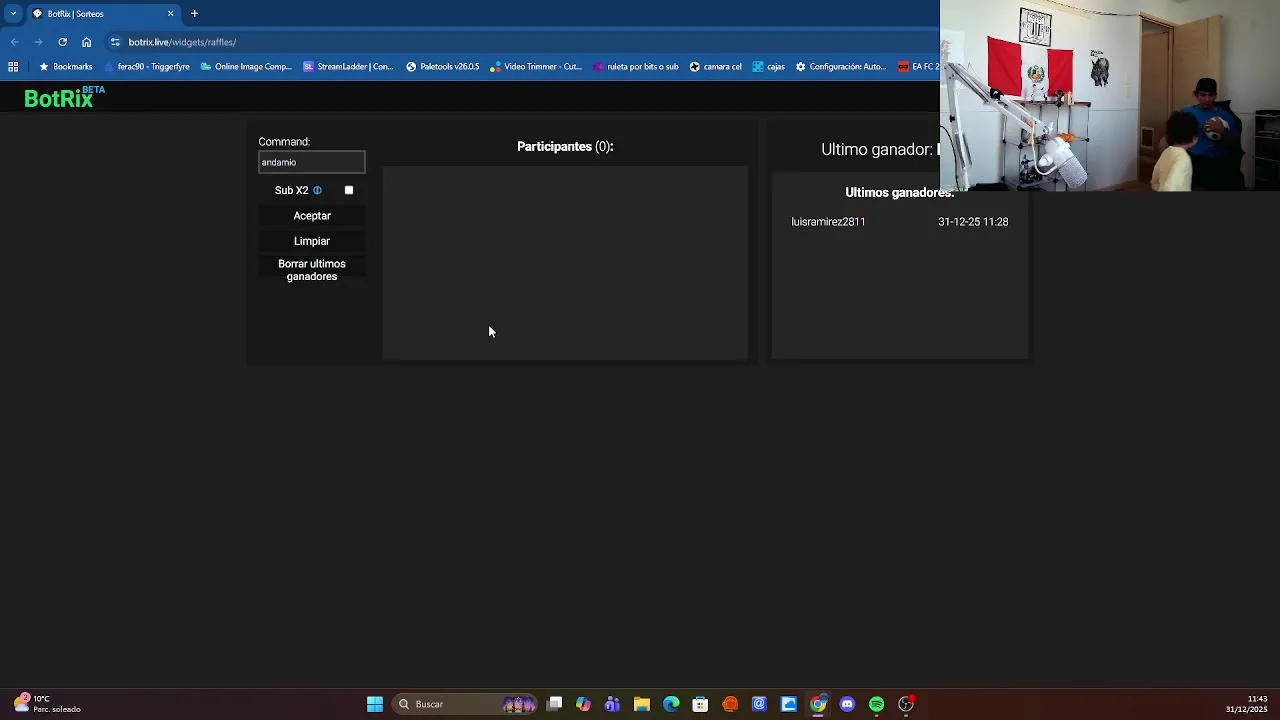Viewport: 1280px width, 720px height.
Task: Open the blue @ mail app icon
Action: click(x=759, y=704)
